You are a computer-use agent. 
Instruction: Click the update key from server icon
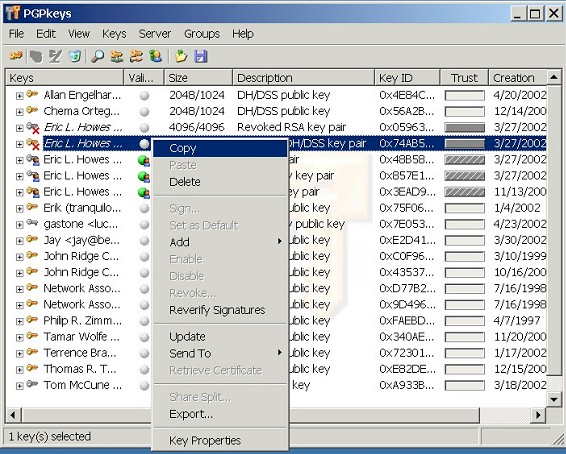point(136,56)
